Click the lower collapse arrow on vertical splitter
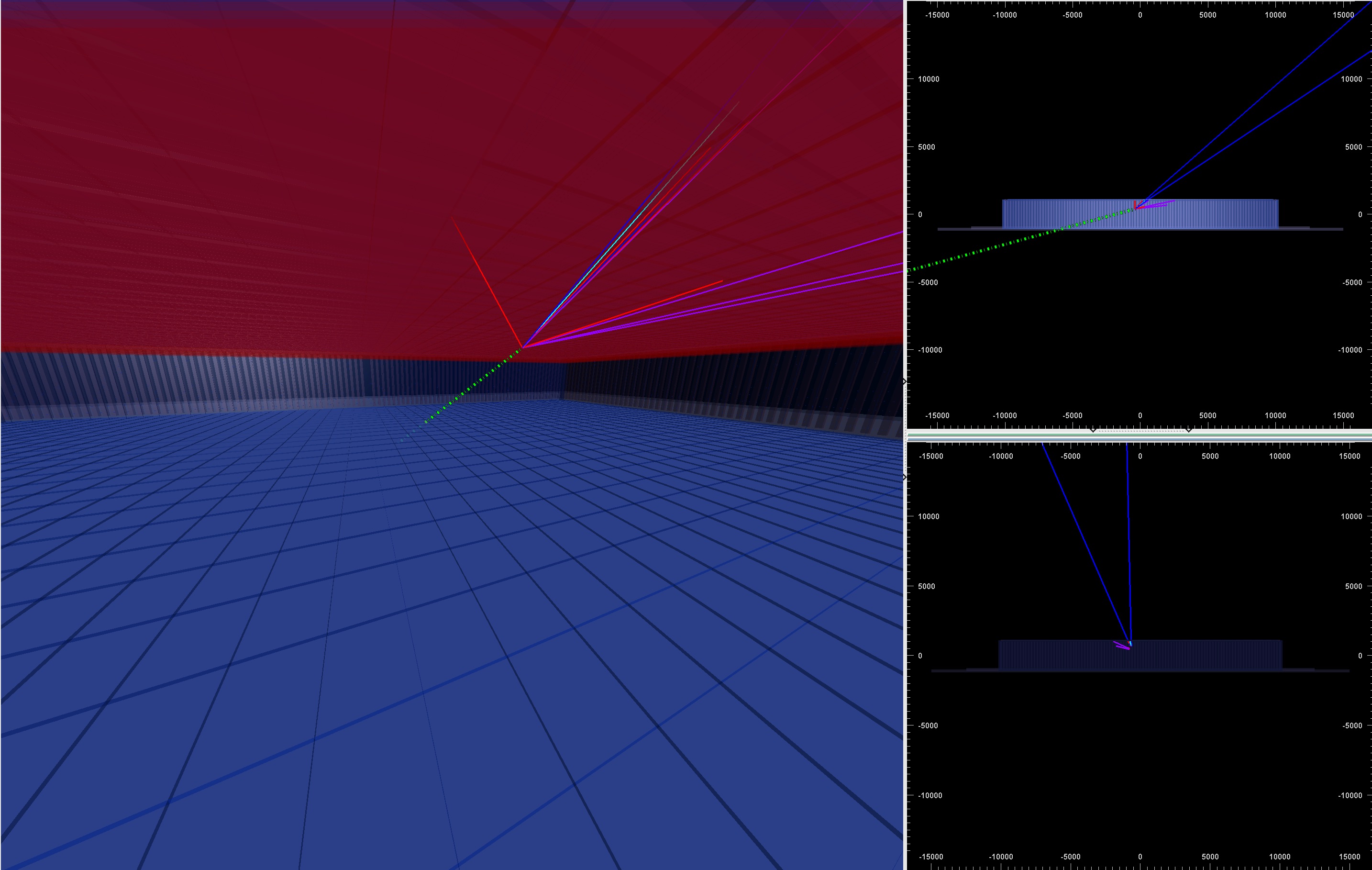This screenshot has height=870, width=1372. point(905,477)
